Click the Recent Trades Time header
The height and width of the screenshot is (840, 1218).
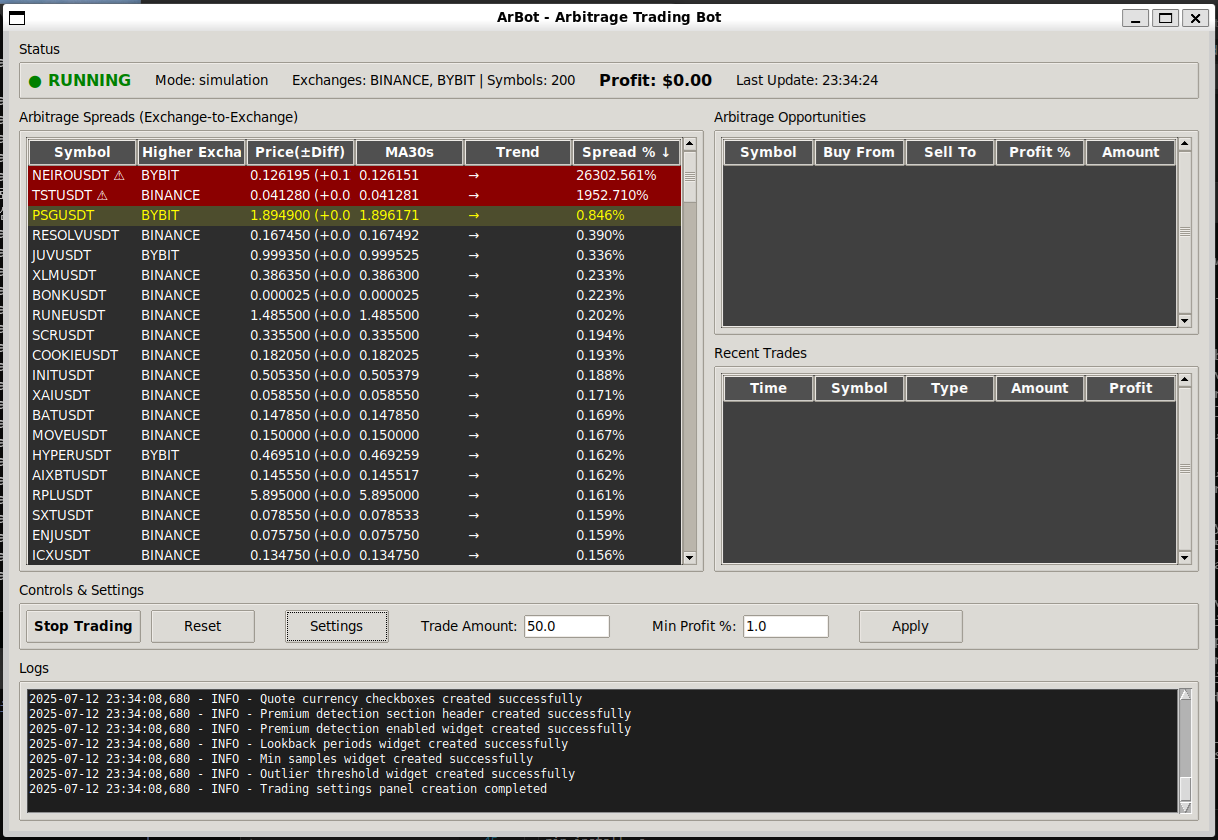pyautogui.click(x=768, y=388)
